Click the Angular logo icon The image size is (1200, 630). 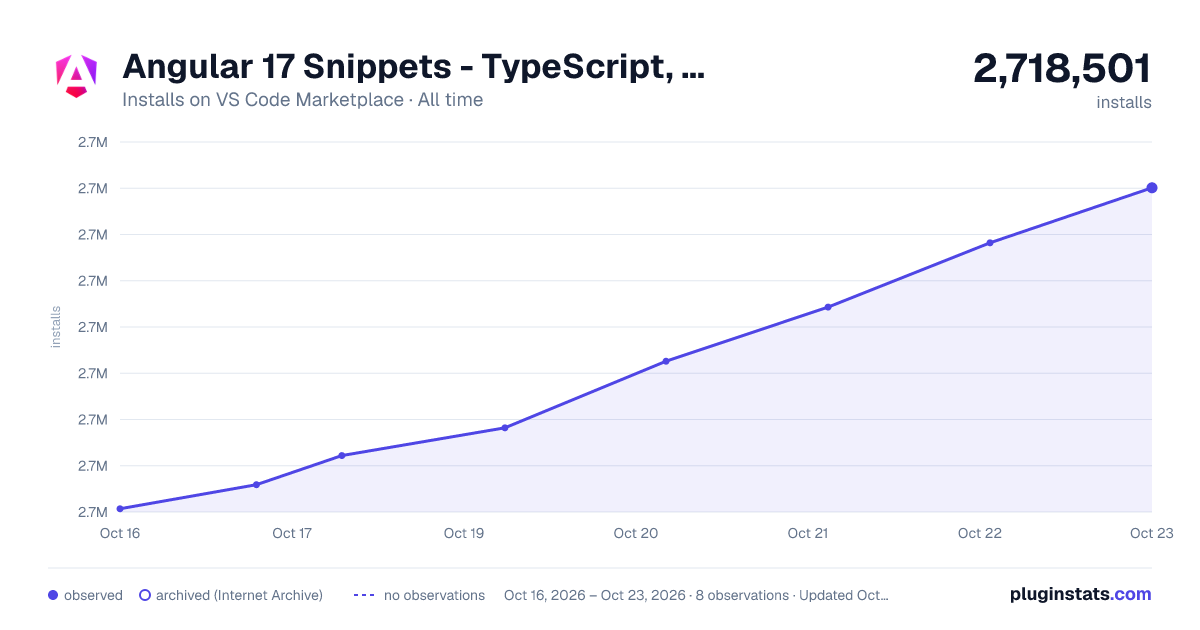[76, 76]
